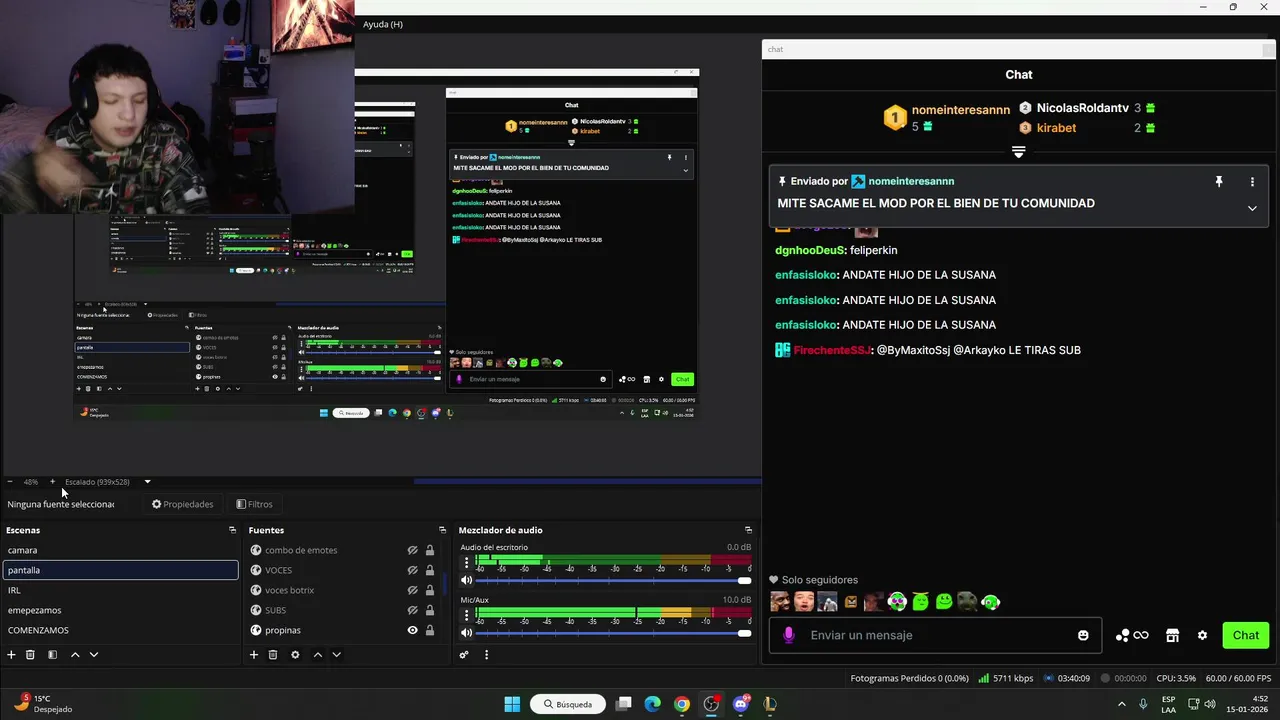The width and height of the screenshot is (1280, 720).
Task: Zoom out the preview with the minus icon
Action: pos(10,482)
